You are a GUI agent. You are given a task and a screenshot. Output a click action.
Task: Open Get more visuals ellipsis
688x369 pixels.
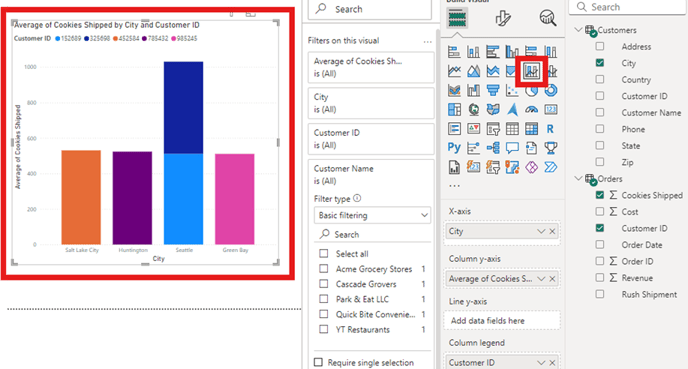455,186
